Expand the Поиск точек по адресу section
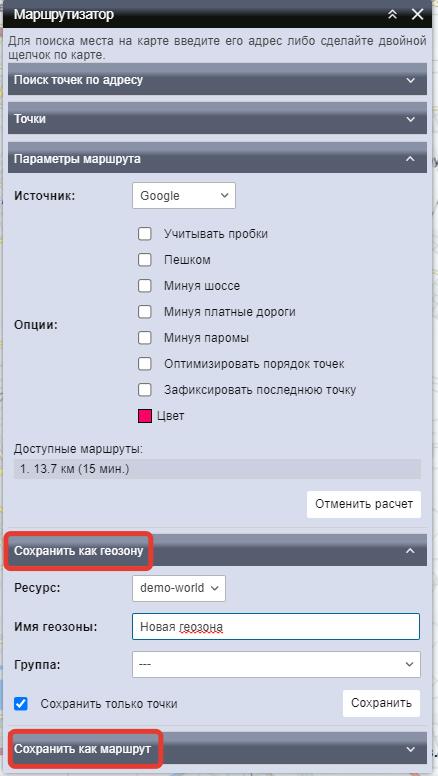 217,79
